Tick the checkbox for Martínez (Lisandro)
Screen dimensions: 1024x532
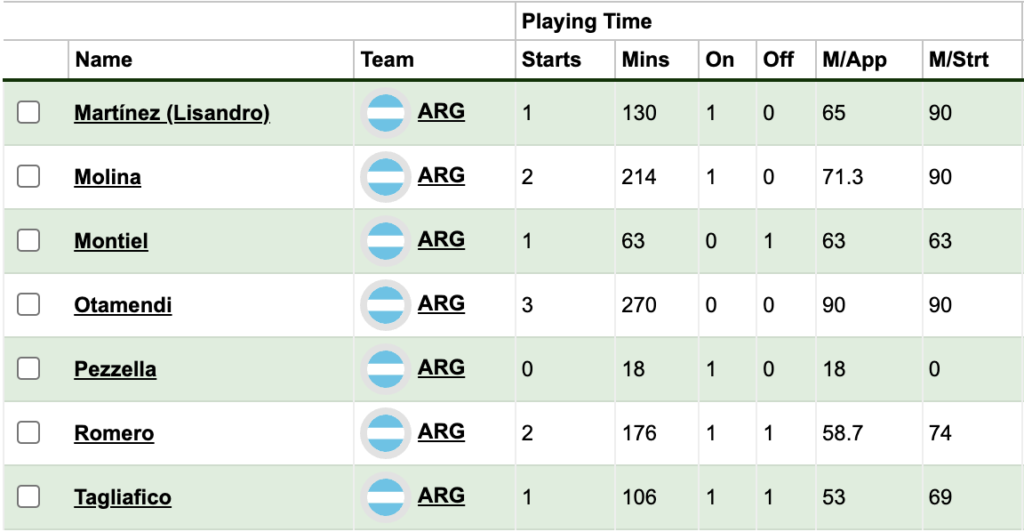(29, 113)
